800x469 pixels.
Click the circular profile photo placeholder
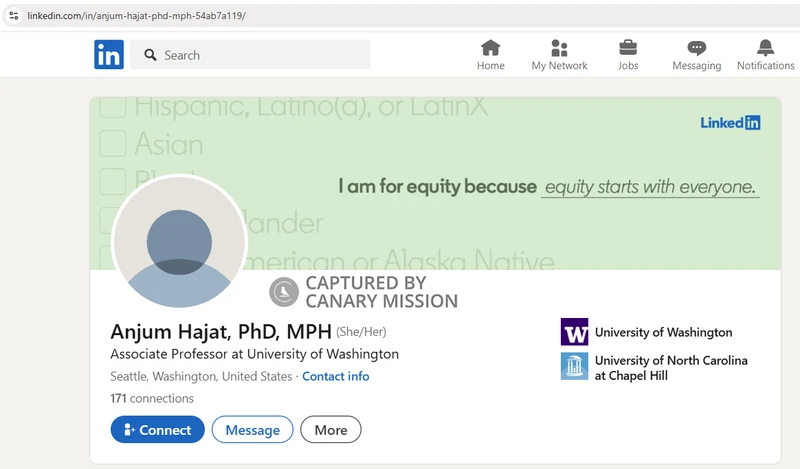[x=179, y=243]
